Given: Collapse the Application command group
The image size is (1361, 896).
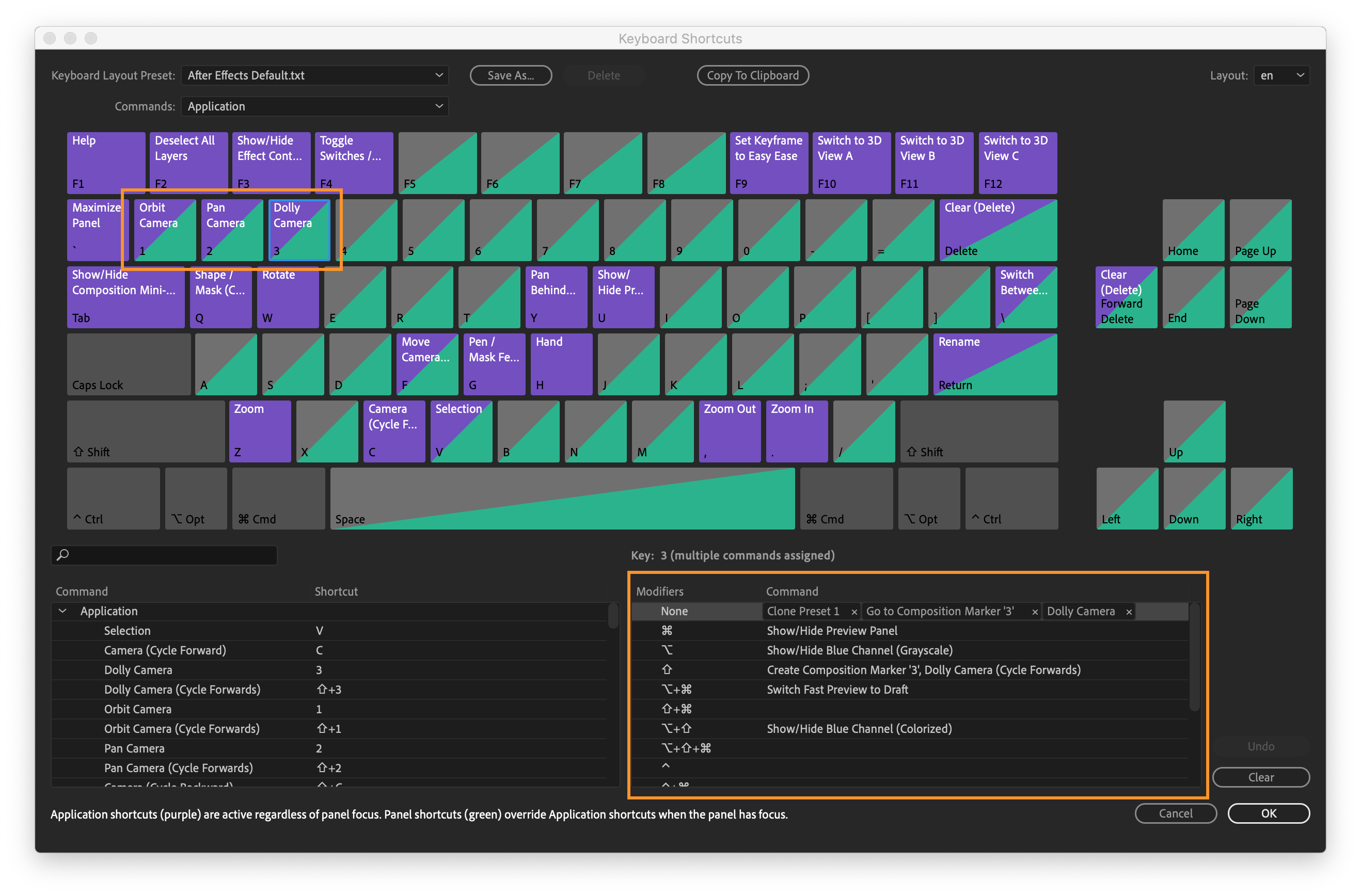Looking at the screenshot, I should coord(62,611).
